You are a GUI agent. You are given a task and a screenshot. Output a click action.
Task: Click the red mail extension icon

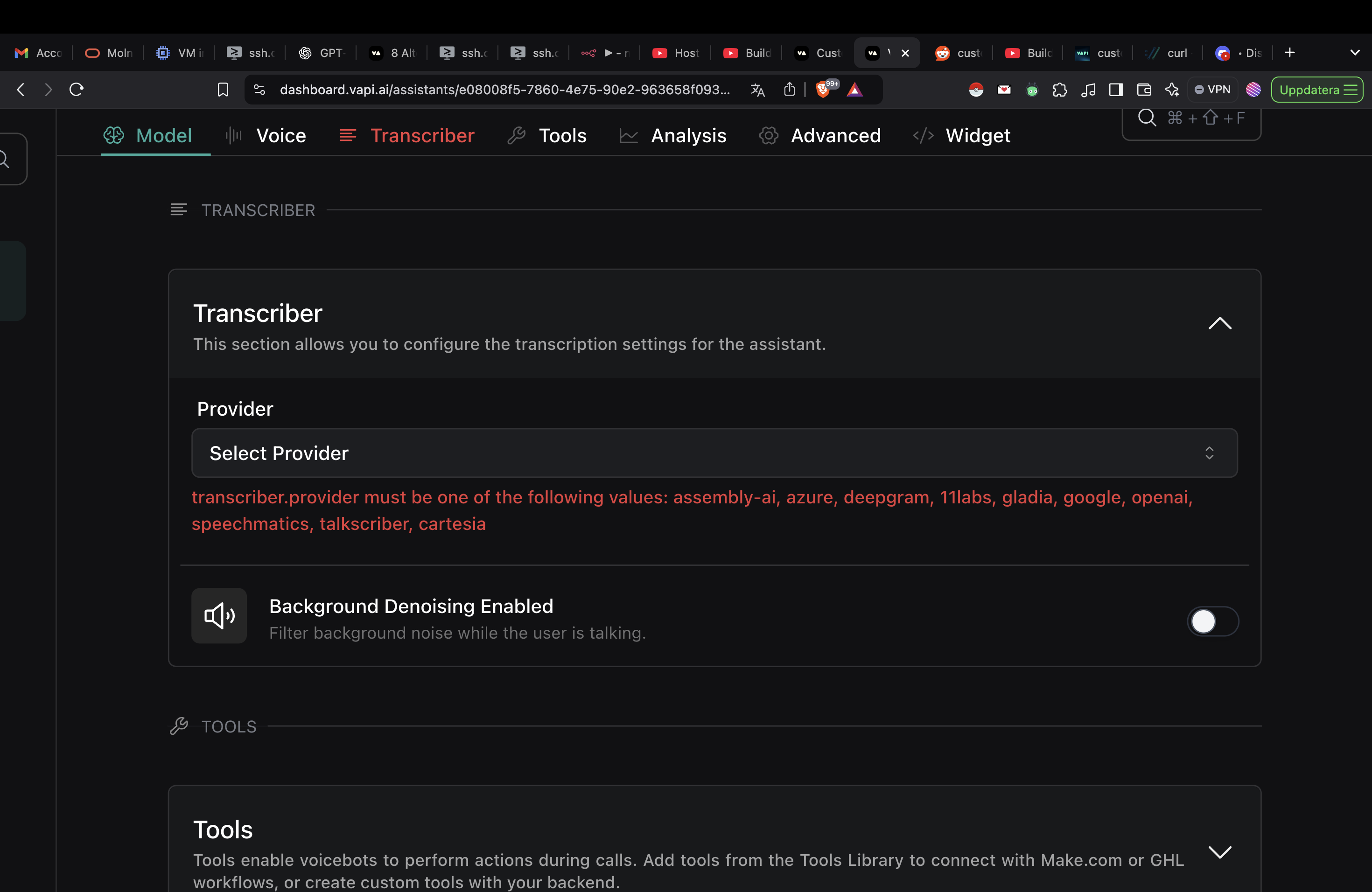coord(1004,89)
